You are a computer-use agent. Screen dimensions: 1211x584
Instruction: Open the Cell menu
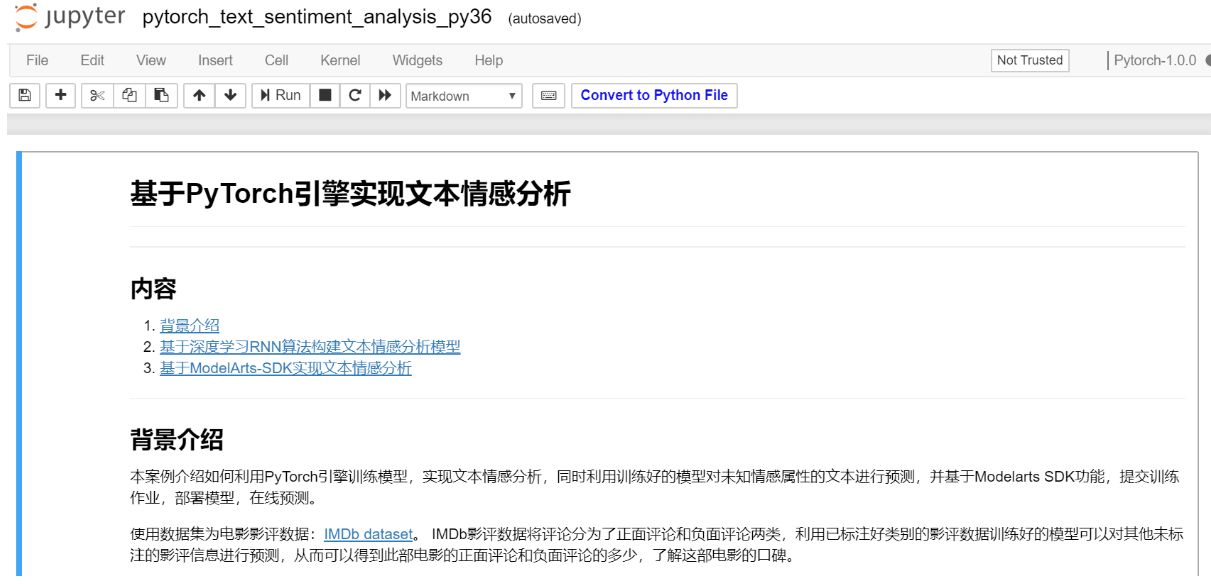[277, 60]
